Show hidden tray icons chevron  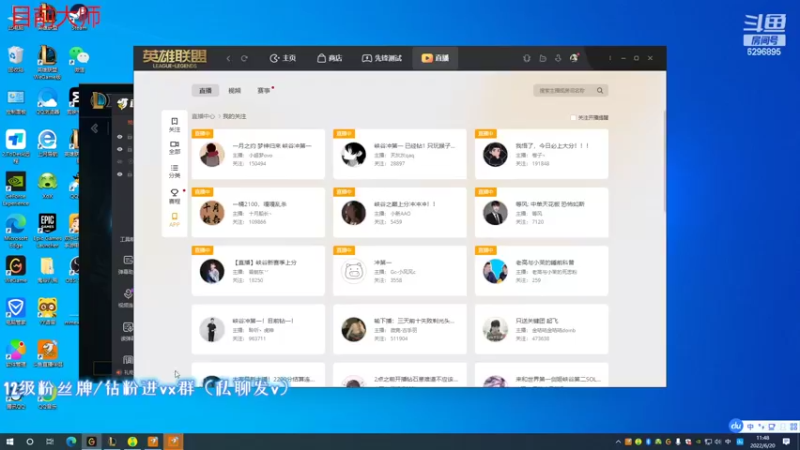tap(618, 442)
